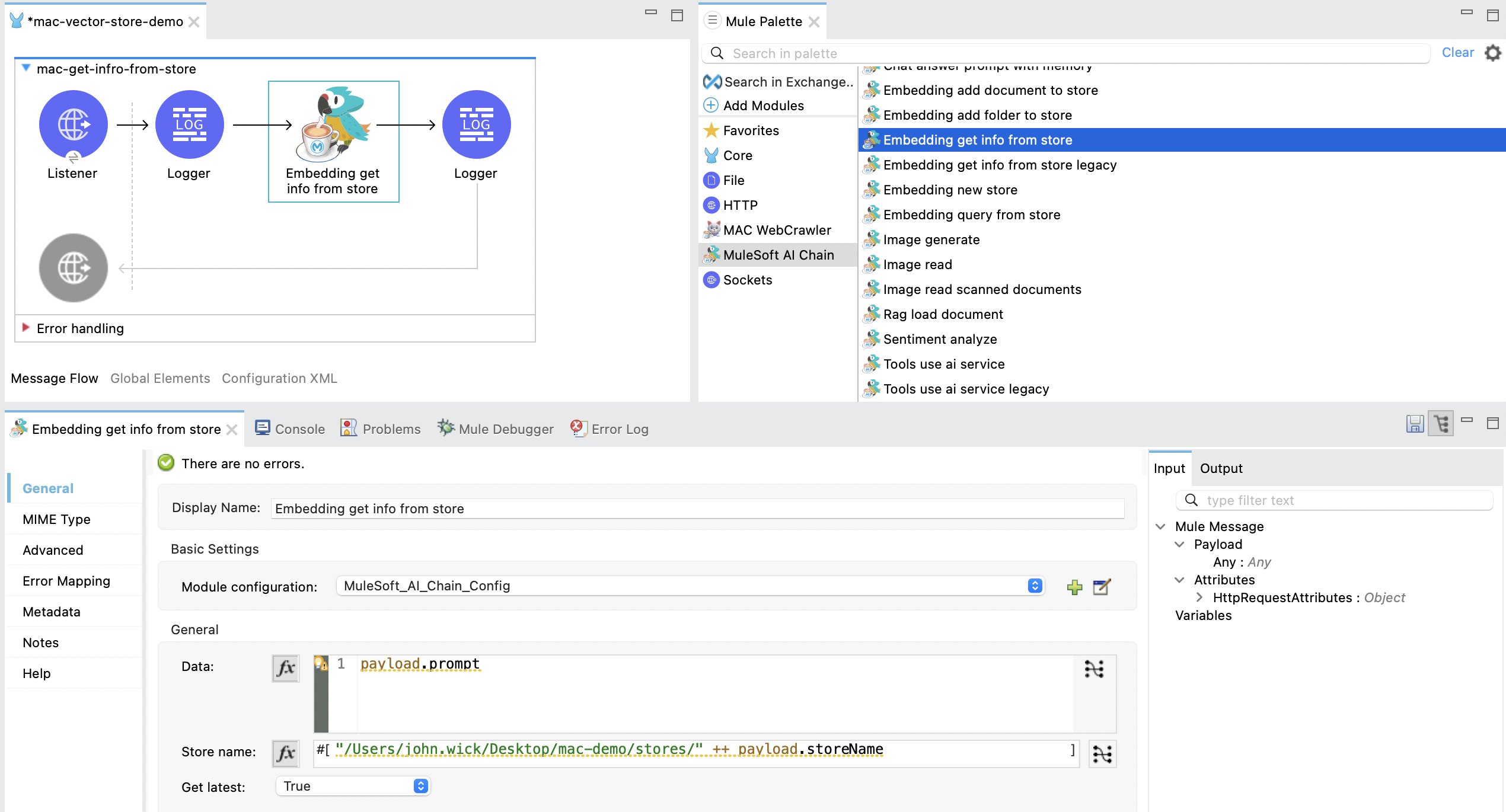Click the Store name expression field

(696, 753)
